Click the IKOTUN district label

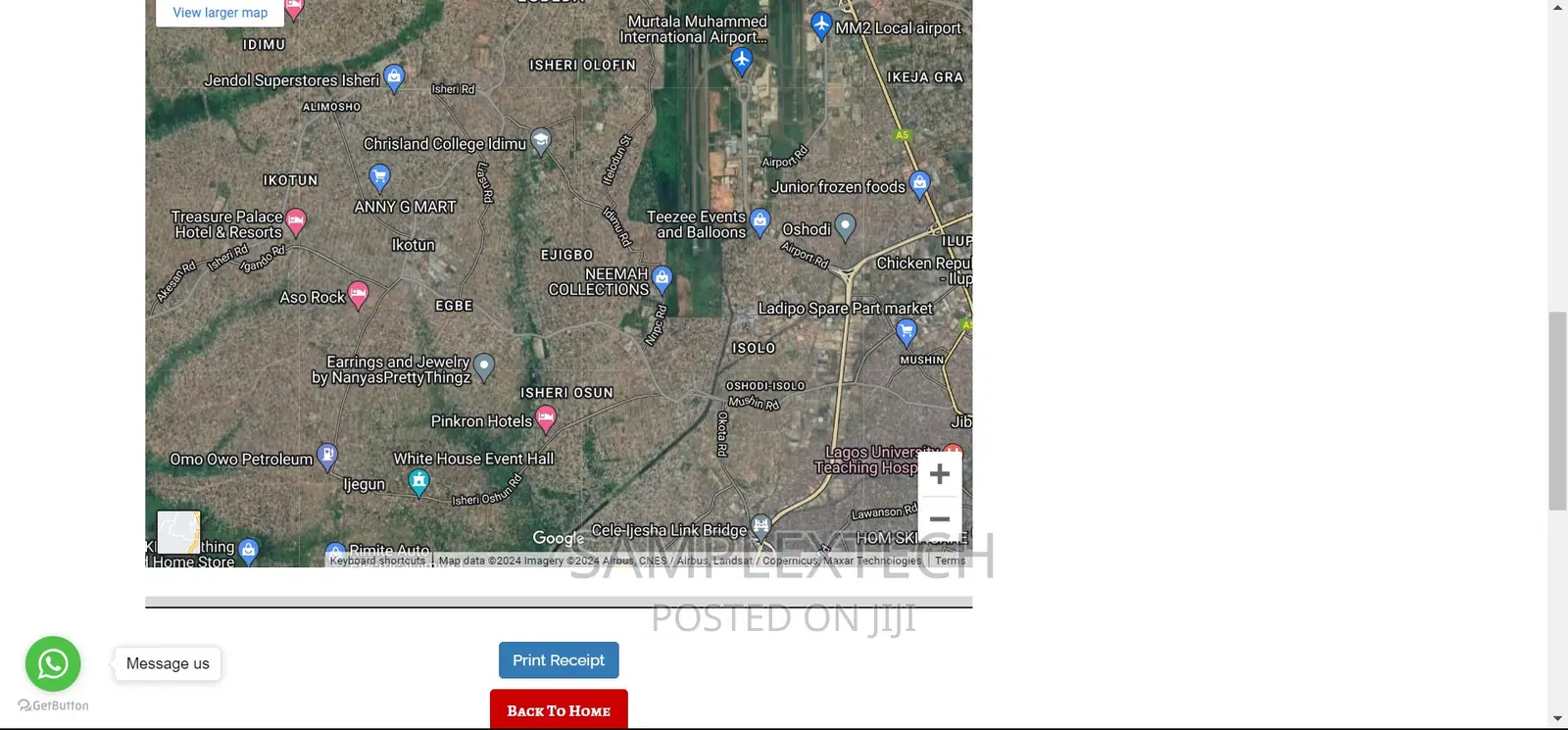(x=290, y=180)
